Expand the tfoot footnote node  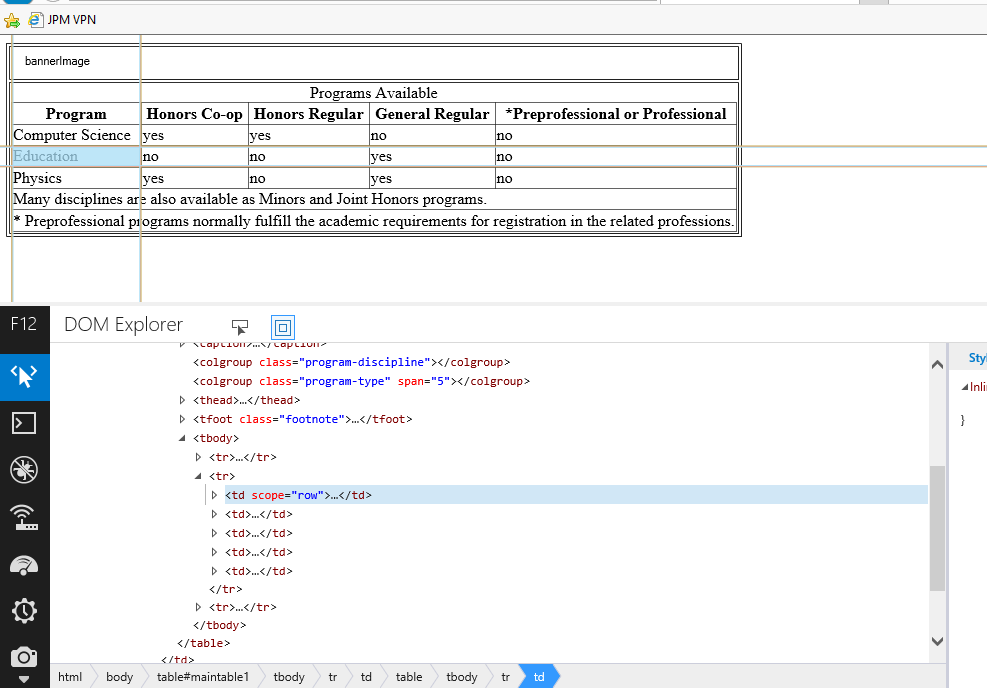pos(182,419)
